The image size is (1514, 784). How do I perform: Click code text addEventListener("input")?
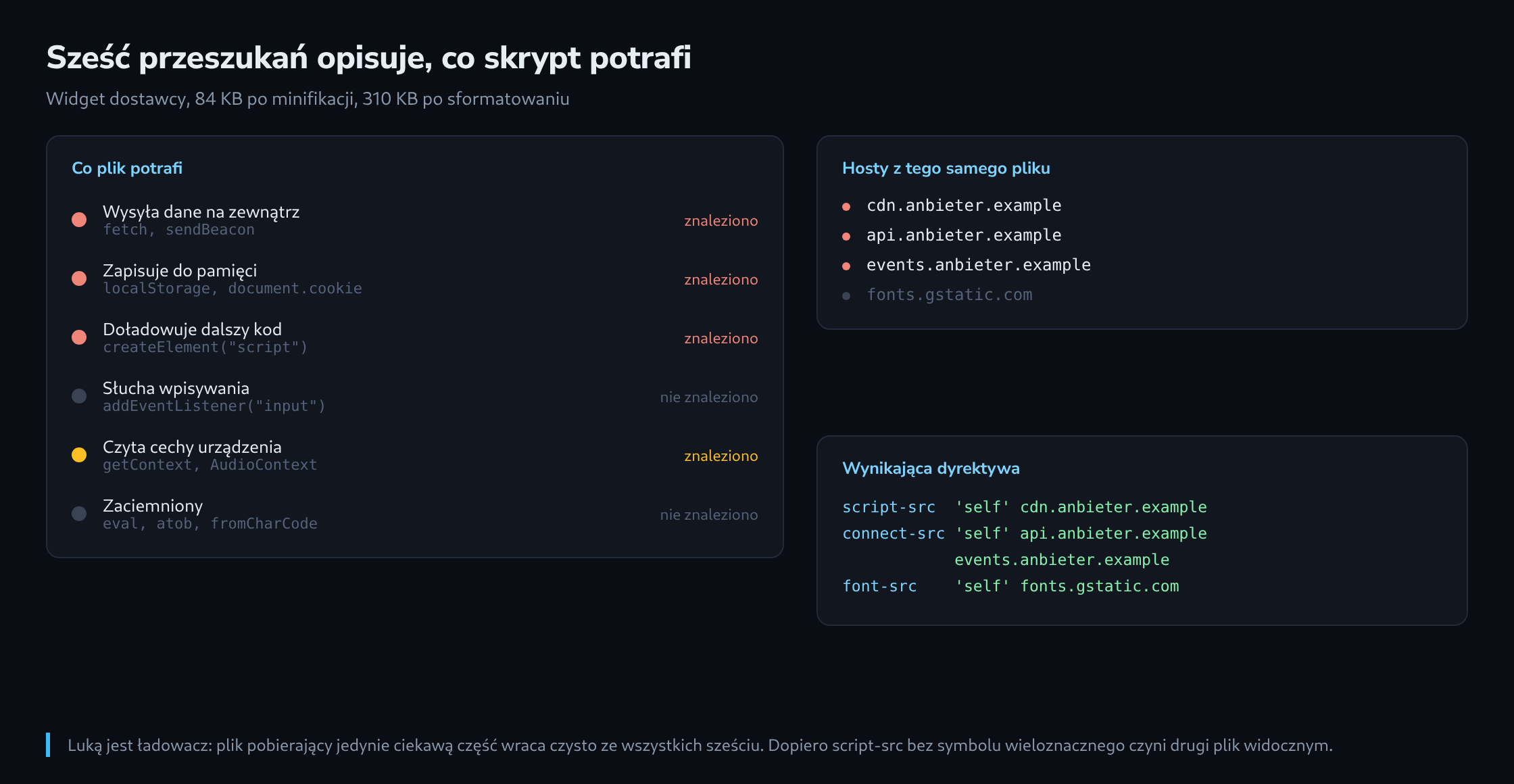(214, 406)
